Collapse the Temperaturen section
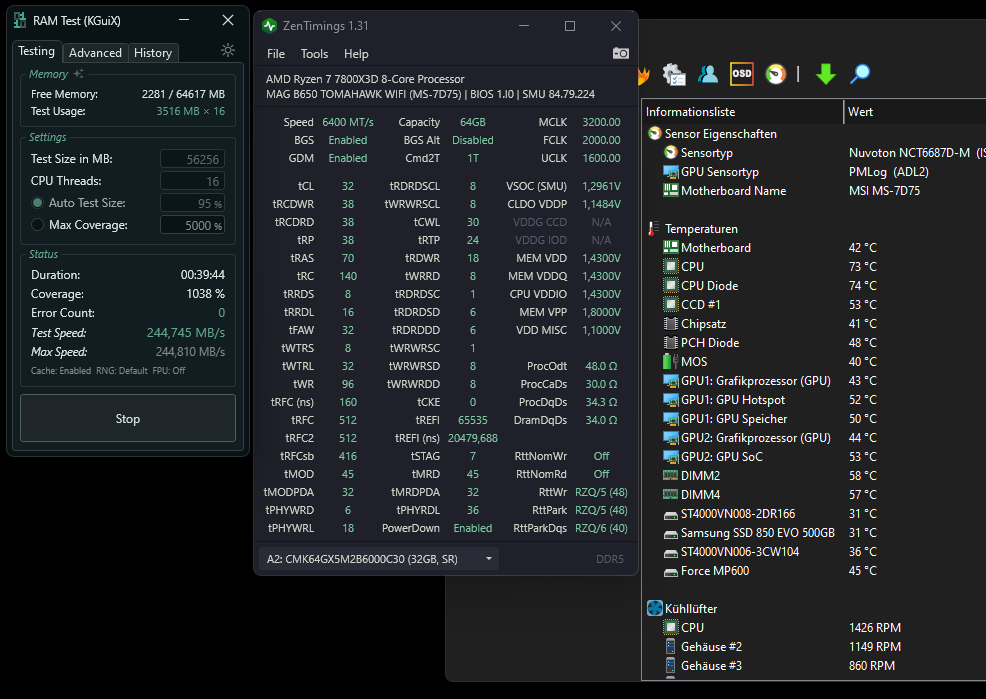 coord(652,228)
